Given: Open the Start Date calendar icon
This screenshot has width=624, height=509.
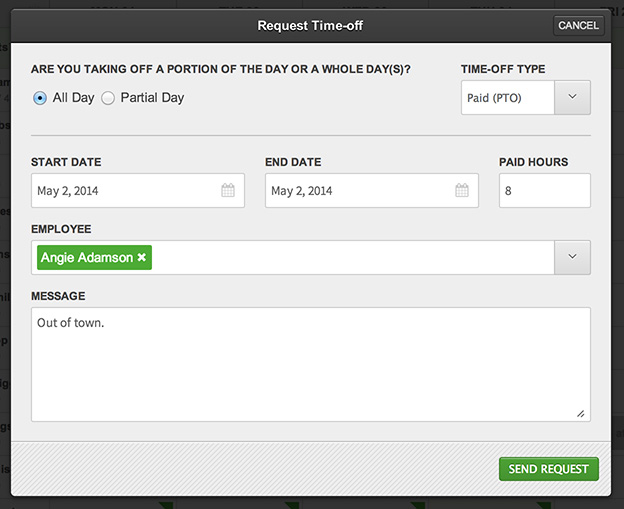Looking at the screenshot, I should click(x=228, y=190).
